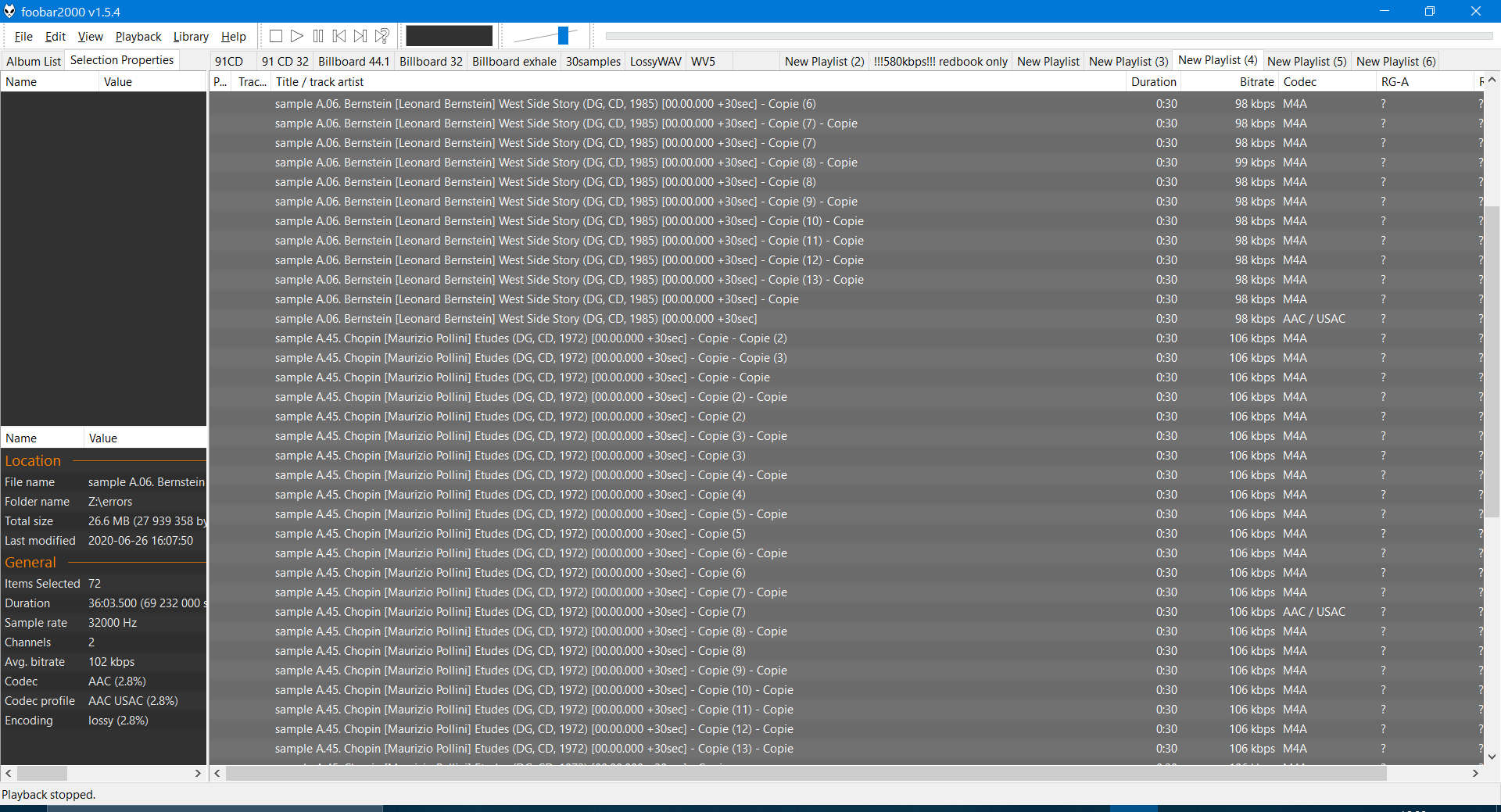
Task: Open the Playback menu
Action: click(138, 37)
